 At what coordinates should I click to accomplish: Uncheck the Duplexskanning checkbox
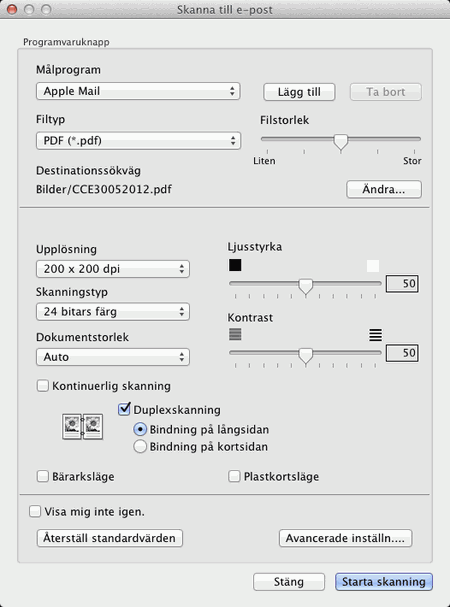124,409
